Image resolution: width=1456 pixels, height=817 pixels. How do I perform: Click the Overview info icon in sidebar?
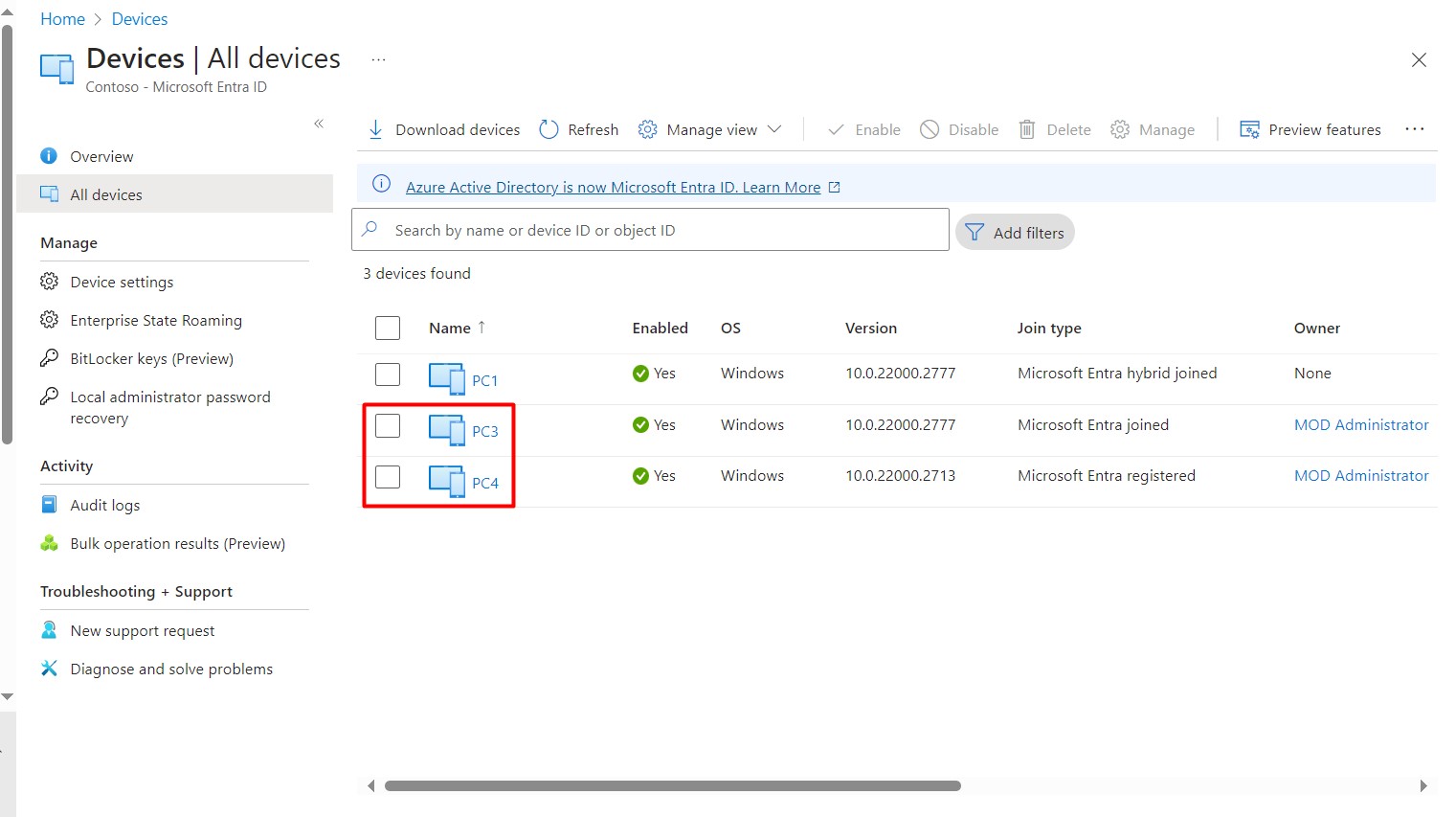(49, 155)
